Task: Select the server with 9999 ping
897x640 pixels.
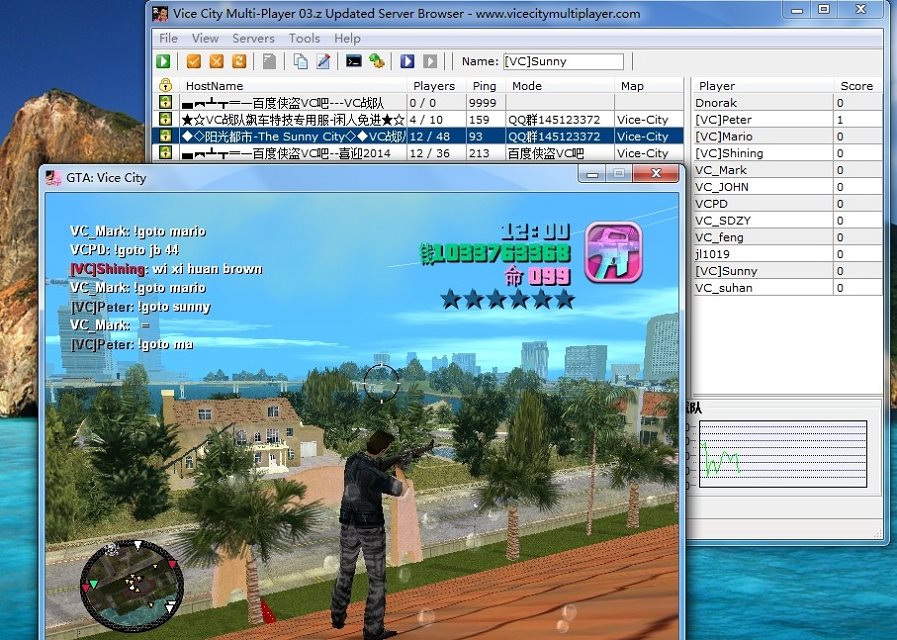Action: 419,103
